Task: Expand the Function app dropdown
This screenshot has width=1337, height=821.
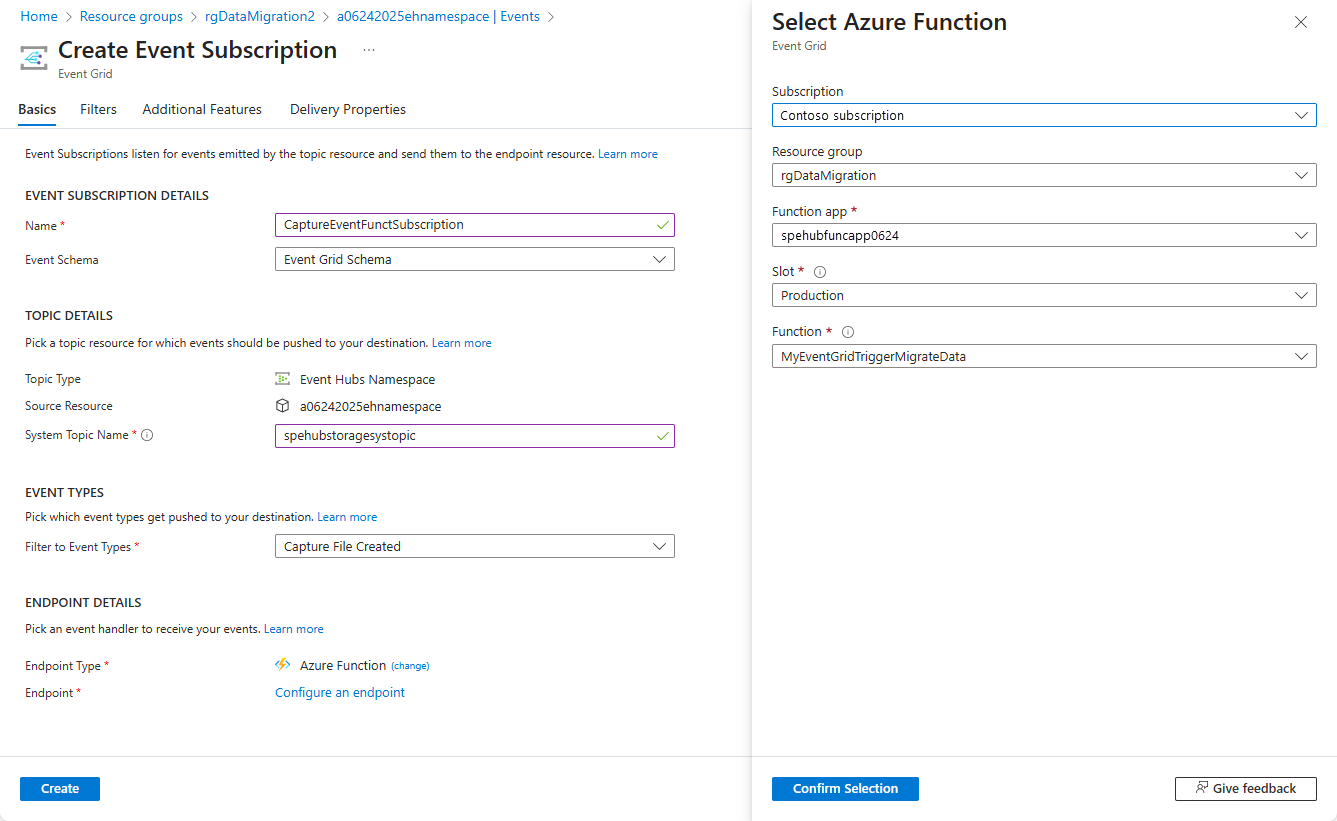Action: point(1044,236)
